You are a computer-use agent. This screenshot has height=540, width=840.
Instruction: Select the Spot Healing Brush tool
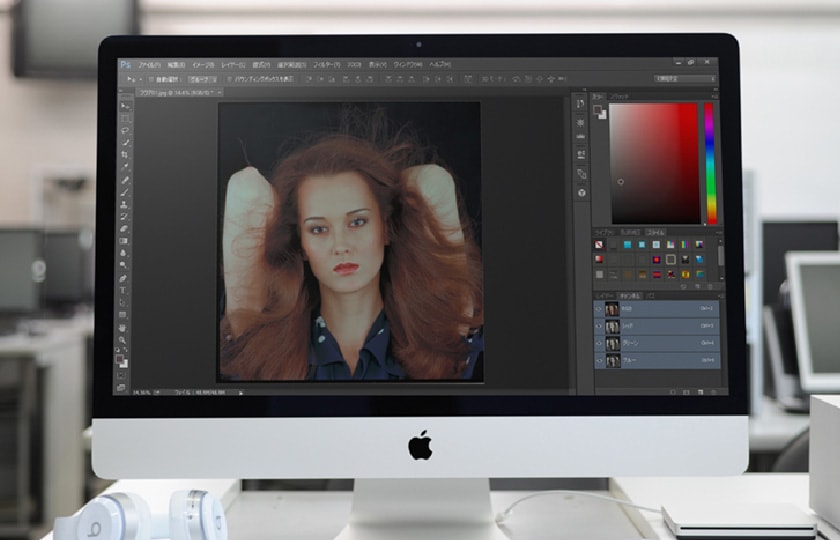pyautogui.click(x=125, y=180)
